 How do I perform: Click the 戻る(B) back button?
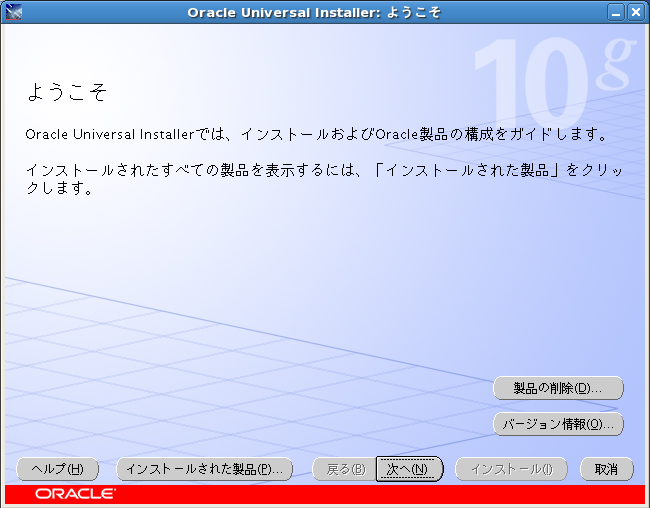(344, 469)
